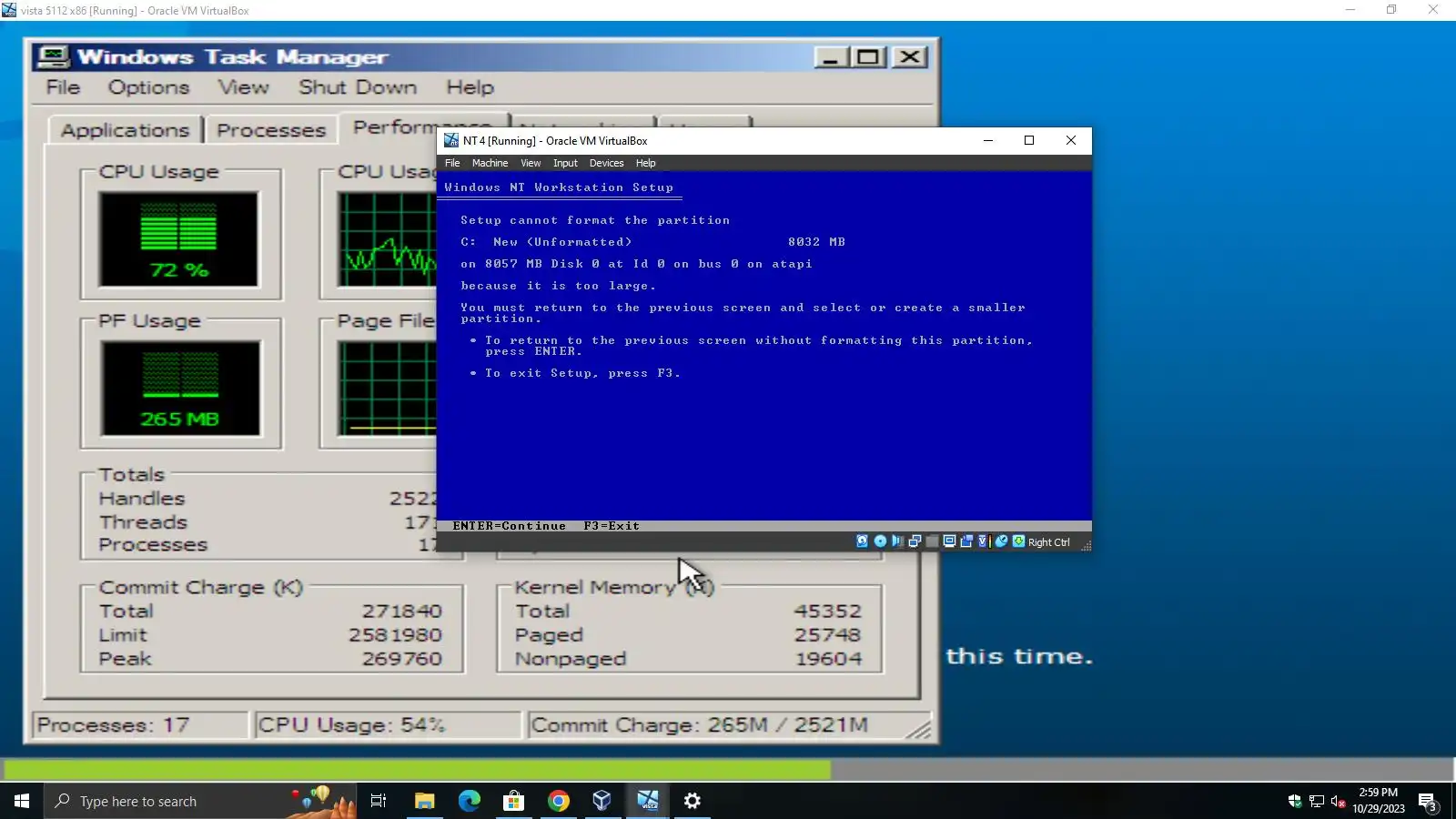Open Task View on the taskbar
This screenshot has width=1456, height=819.
379,801
